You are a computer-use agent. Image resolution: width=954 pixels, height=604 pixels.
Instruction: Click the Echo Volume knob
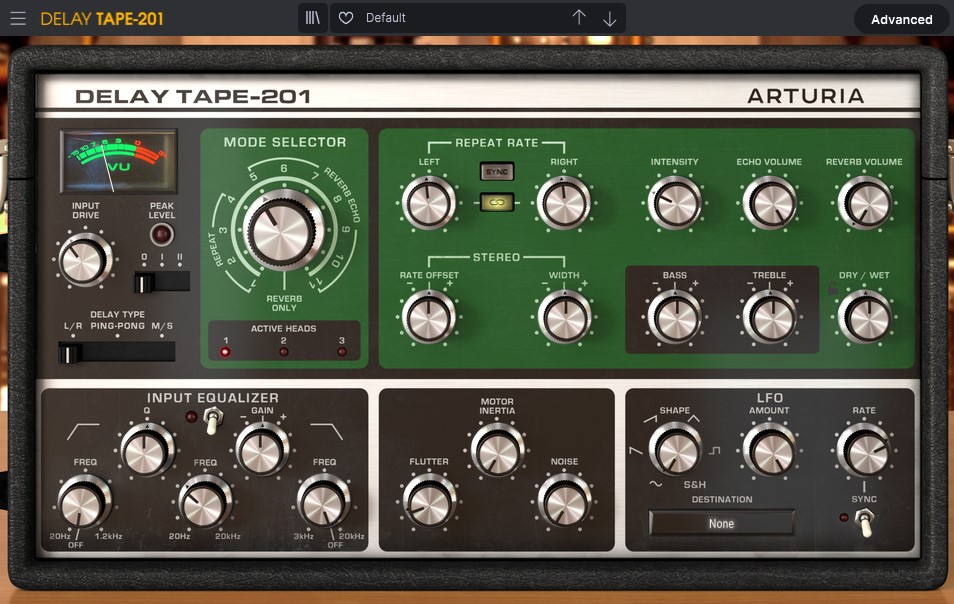coord(769,203)
